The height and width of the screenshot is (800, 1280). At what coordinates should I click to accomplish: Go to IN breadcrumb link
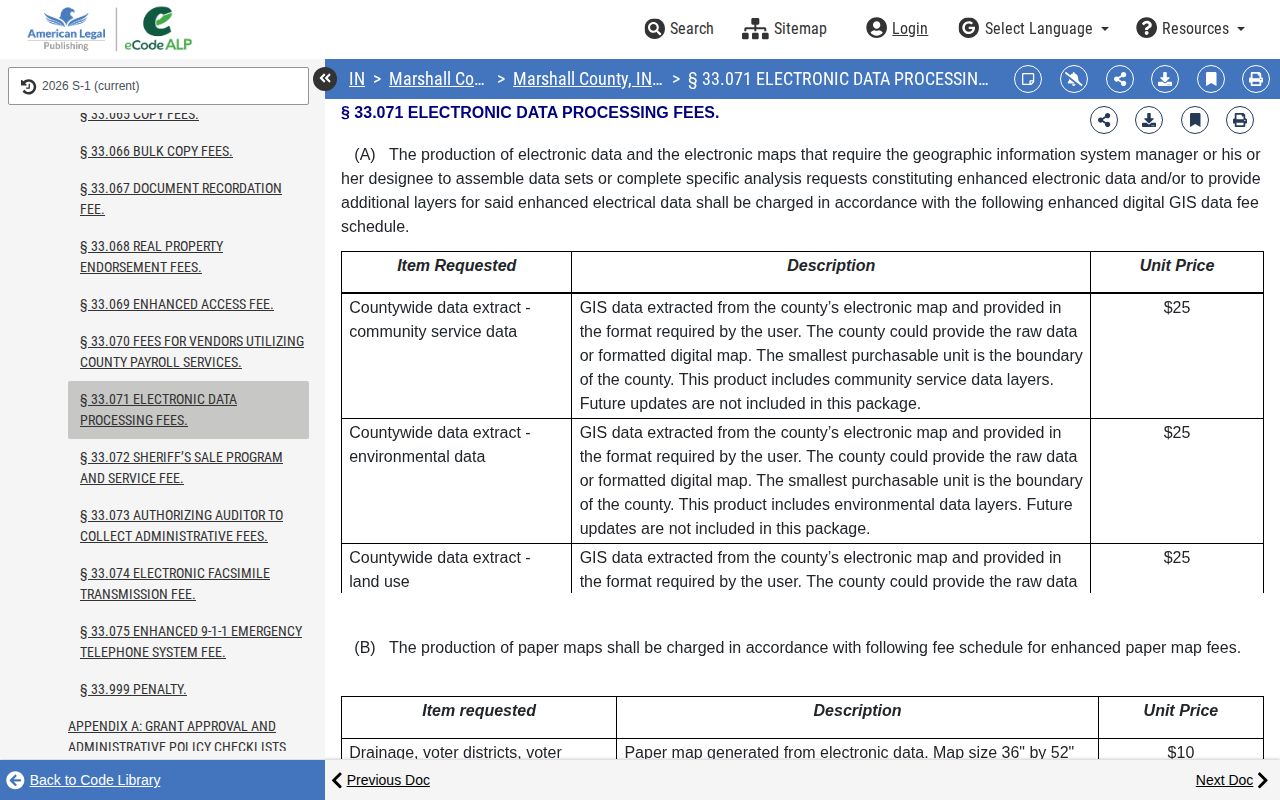356,79
